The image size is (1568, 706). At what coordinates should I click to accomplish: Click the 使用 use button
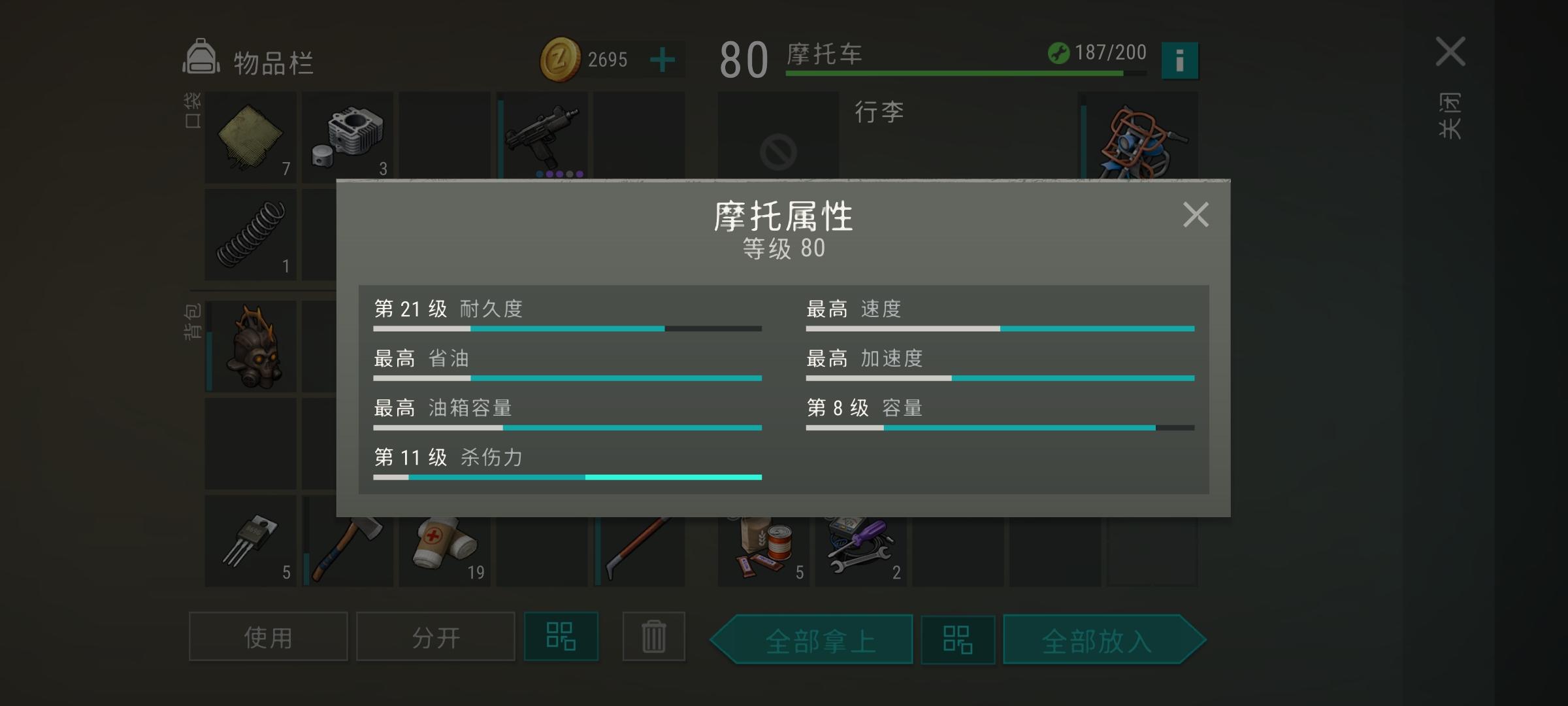[268, 636]
